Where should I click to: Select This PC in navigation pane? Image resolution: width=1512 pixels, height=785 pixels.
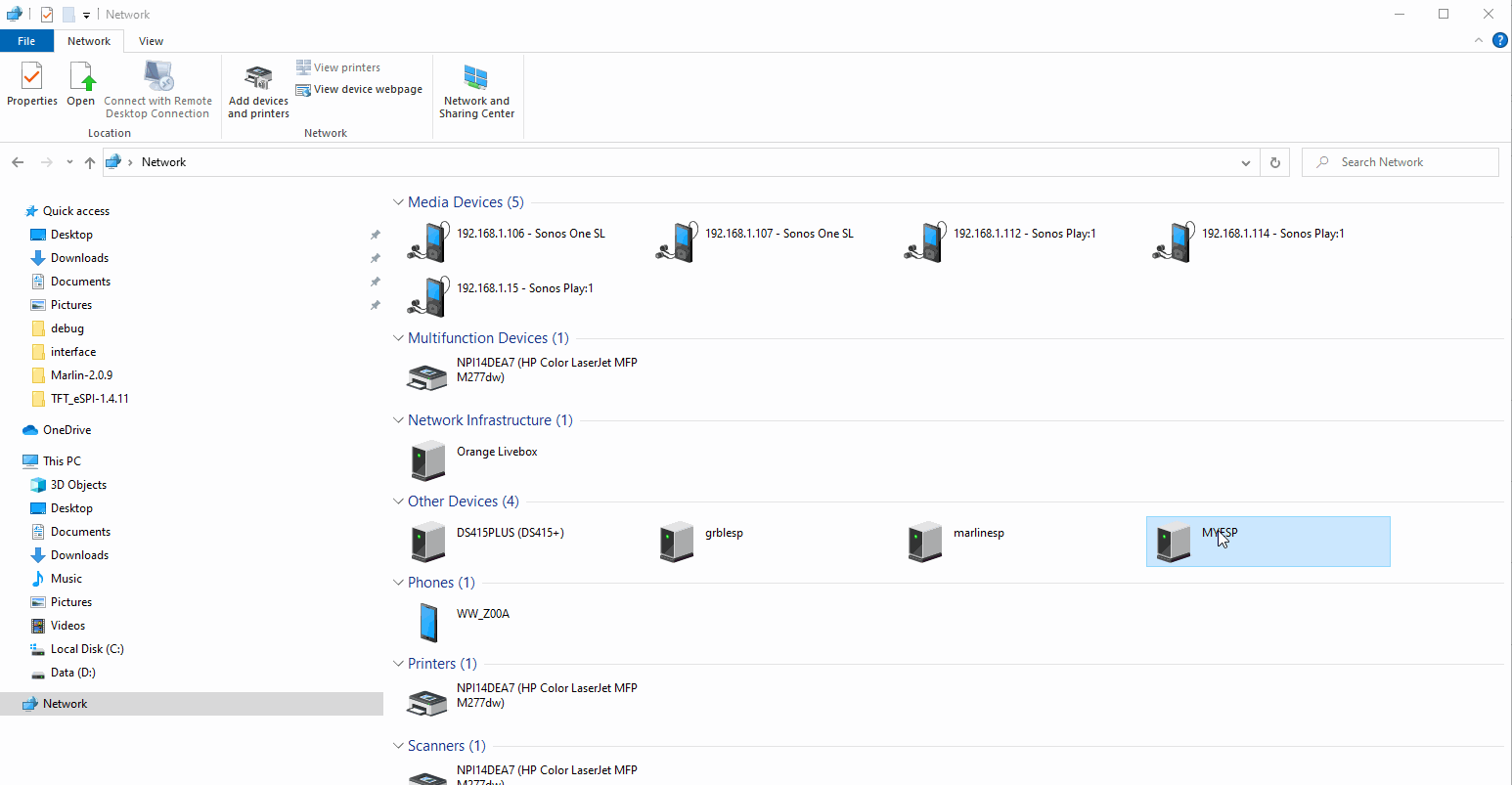(x=62, y=461)
